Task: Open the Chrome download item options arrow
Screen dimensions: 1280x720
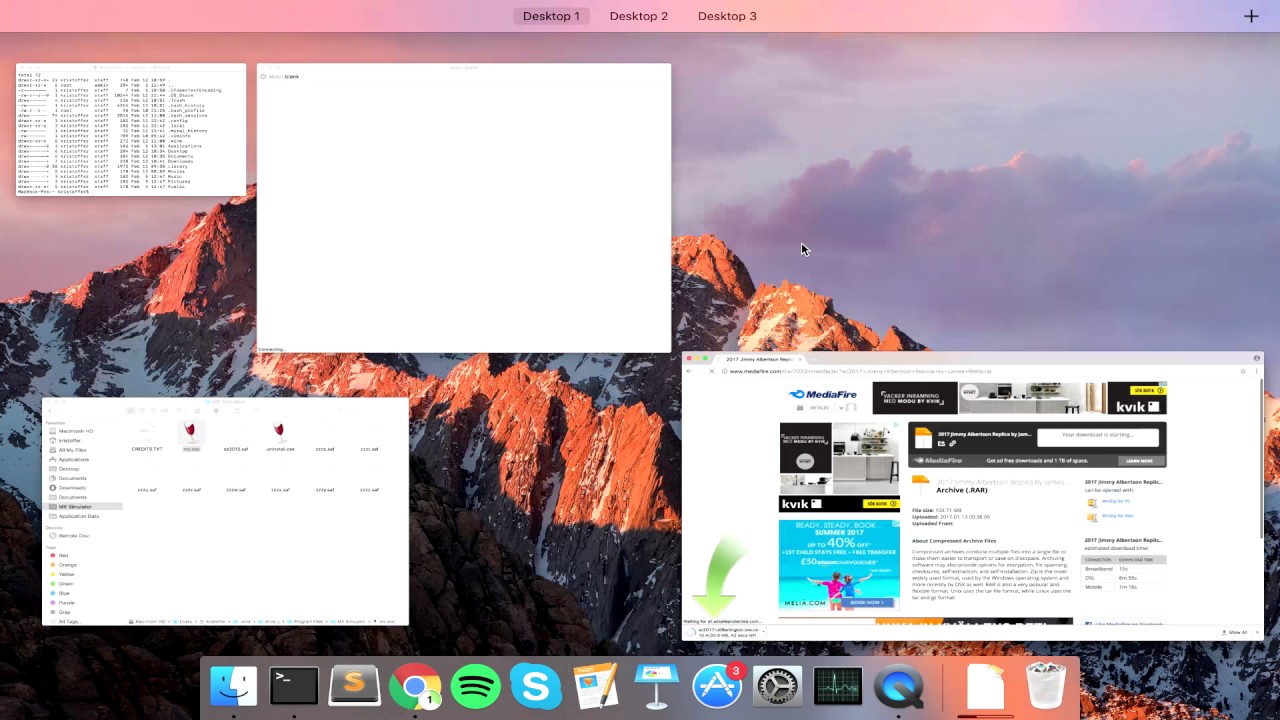Action: (x=763, y=632)
